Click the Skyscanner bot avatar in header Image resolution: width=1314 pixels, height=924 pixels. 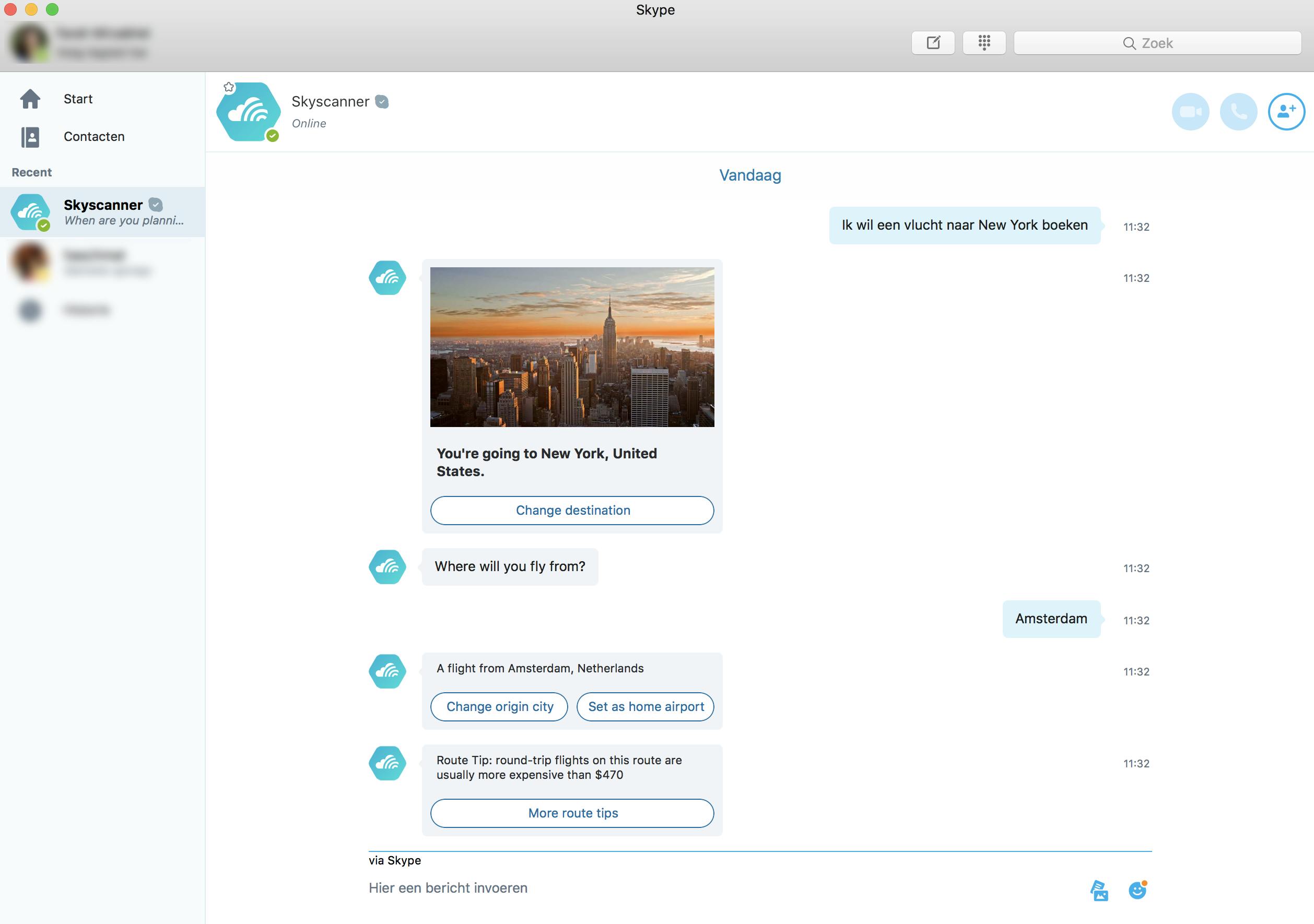tap(249, 112)
